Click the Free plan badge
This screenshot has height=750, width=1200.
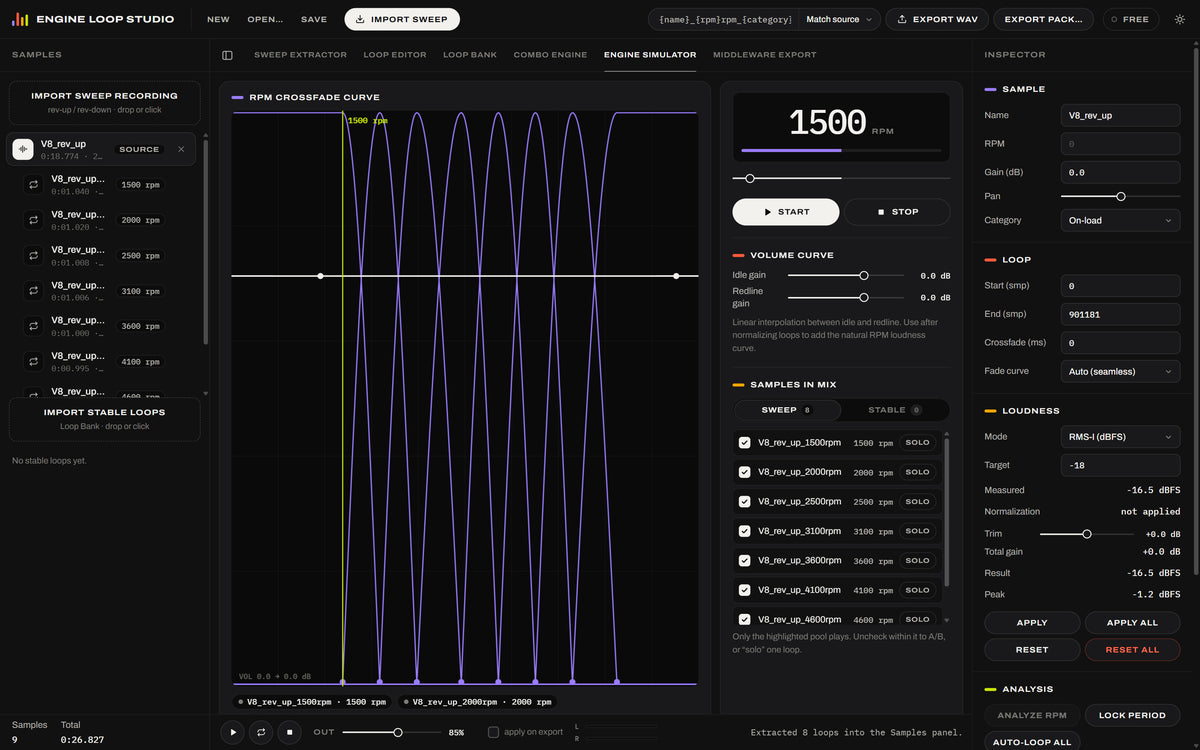click(x=1131, y=19)
